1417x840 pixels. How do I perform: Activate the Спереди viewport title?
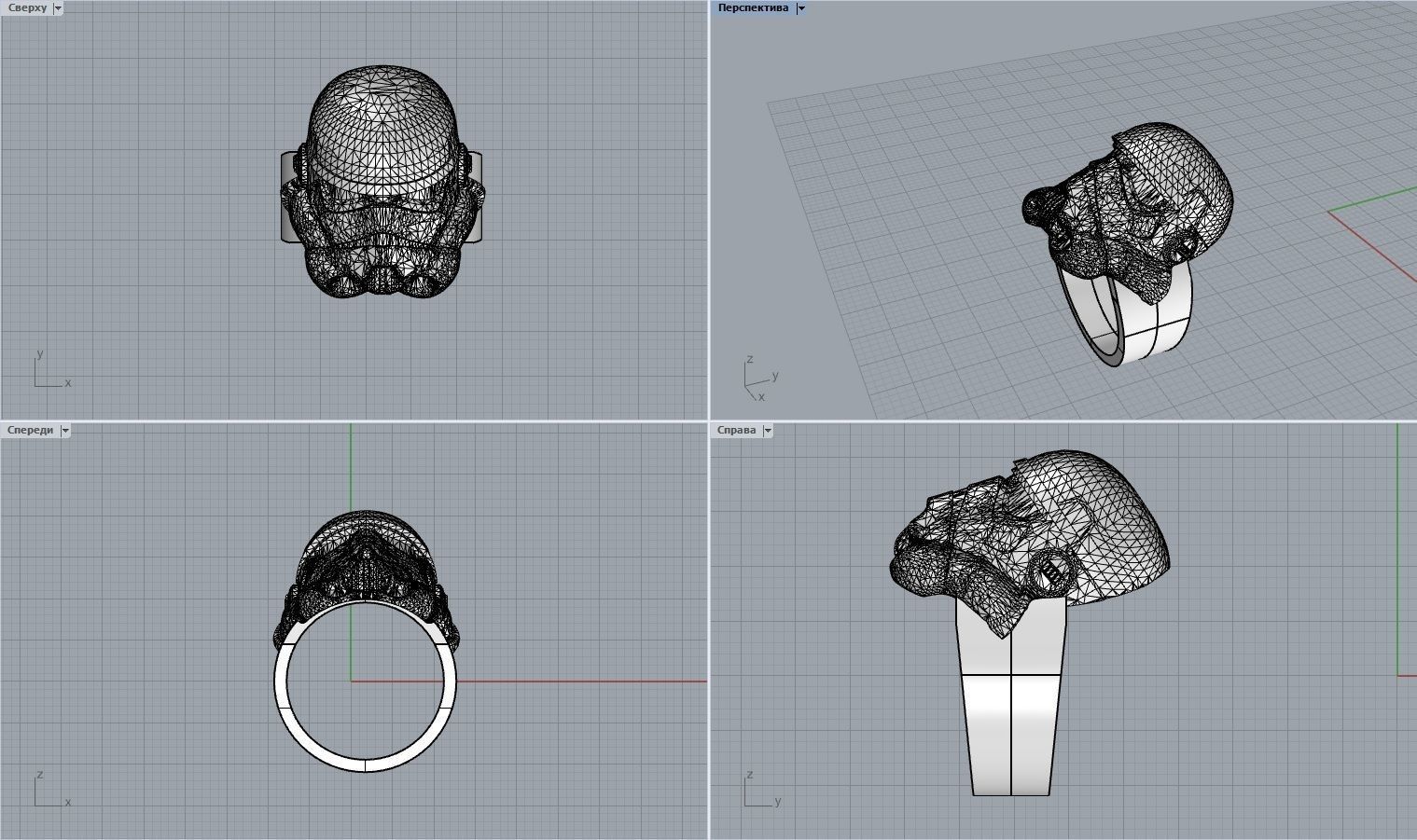(31, 431)
